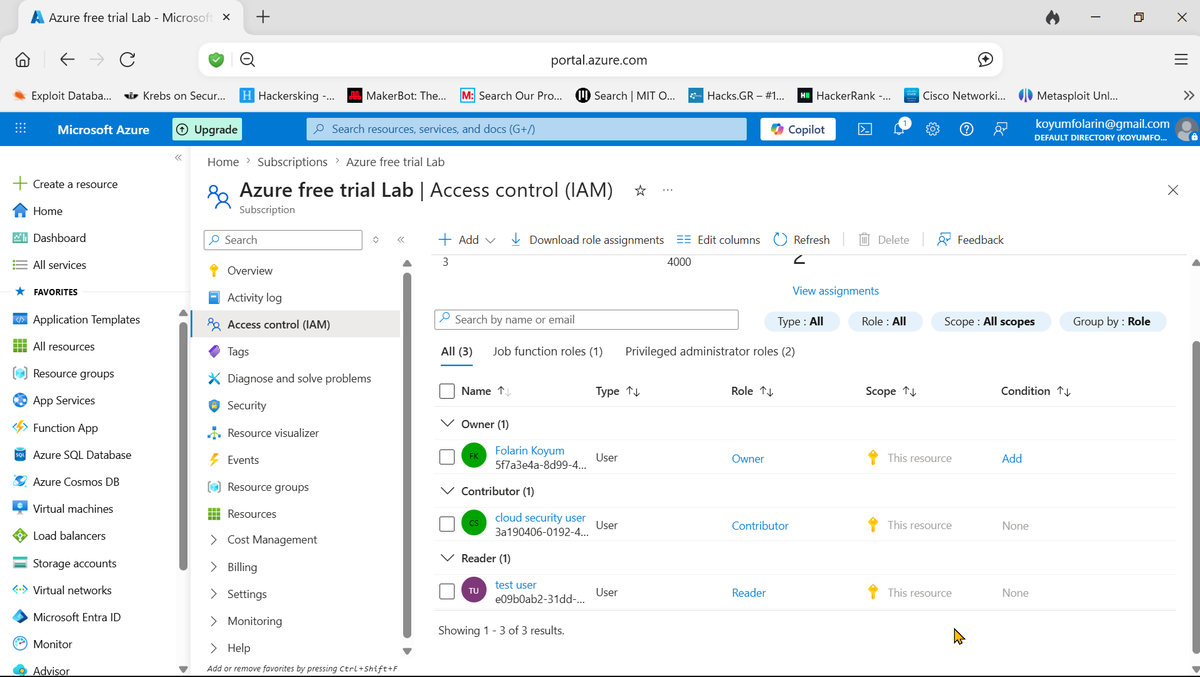Click the Exploit Database bookmark
Screen dimensions: 1200x677
(63, 96)
